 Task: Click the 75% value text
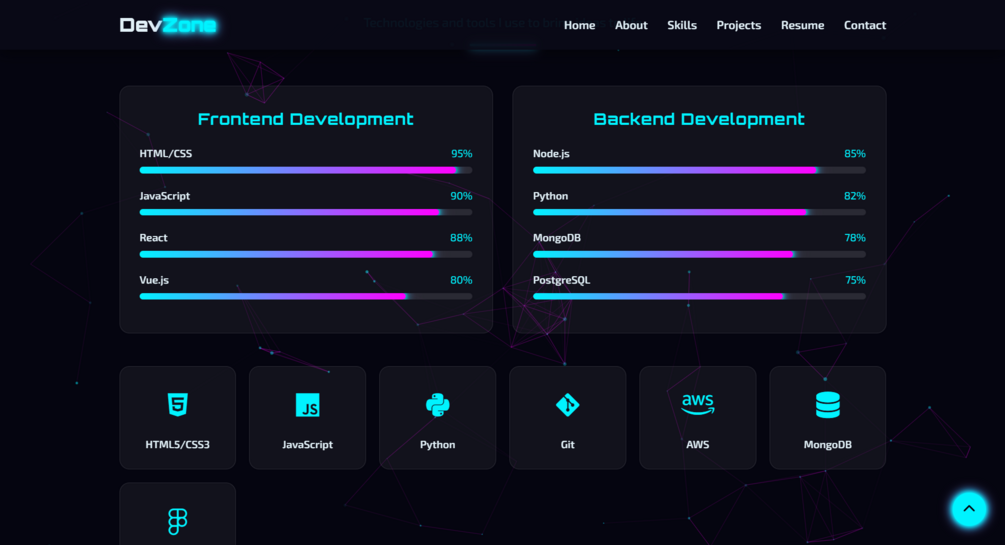856,280
